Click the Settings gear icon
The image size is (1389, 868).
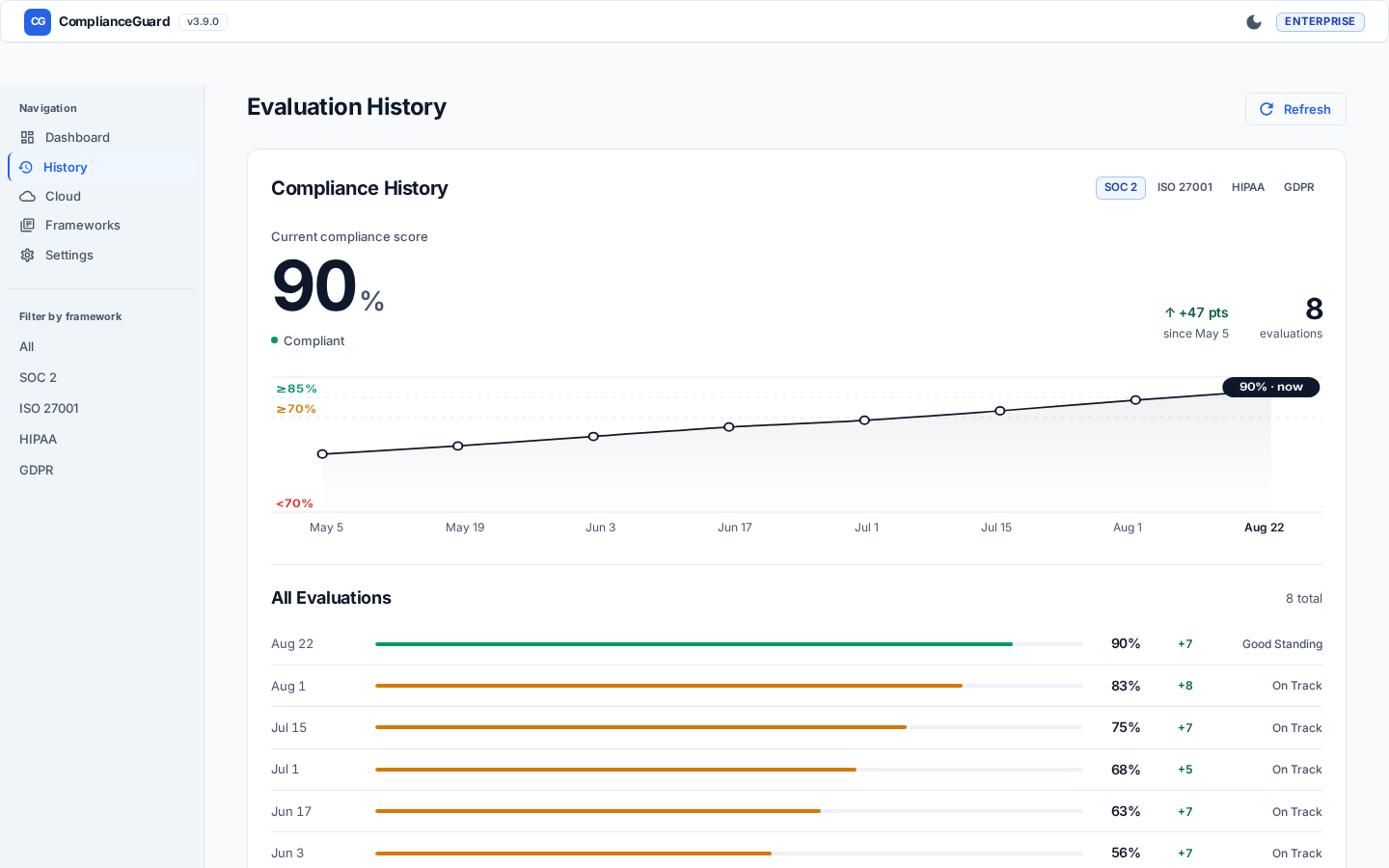pyautogui.click(x=27, y=255)
